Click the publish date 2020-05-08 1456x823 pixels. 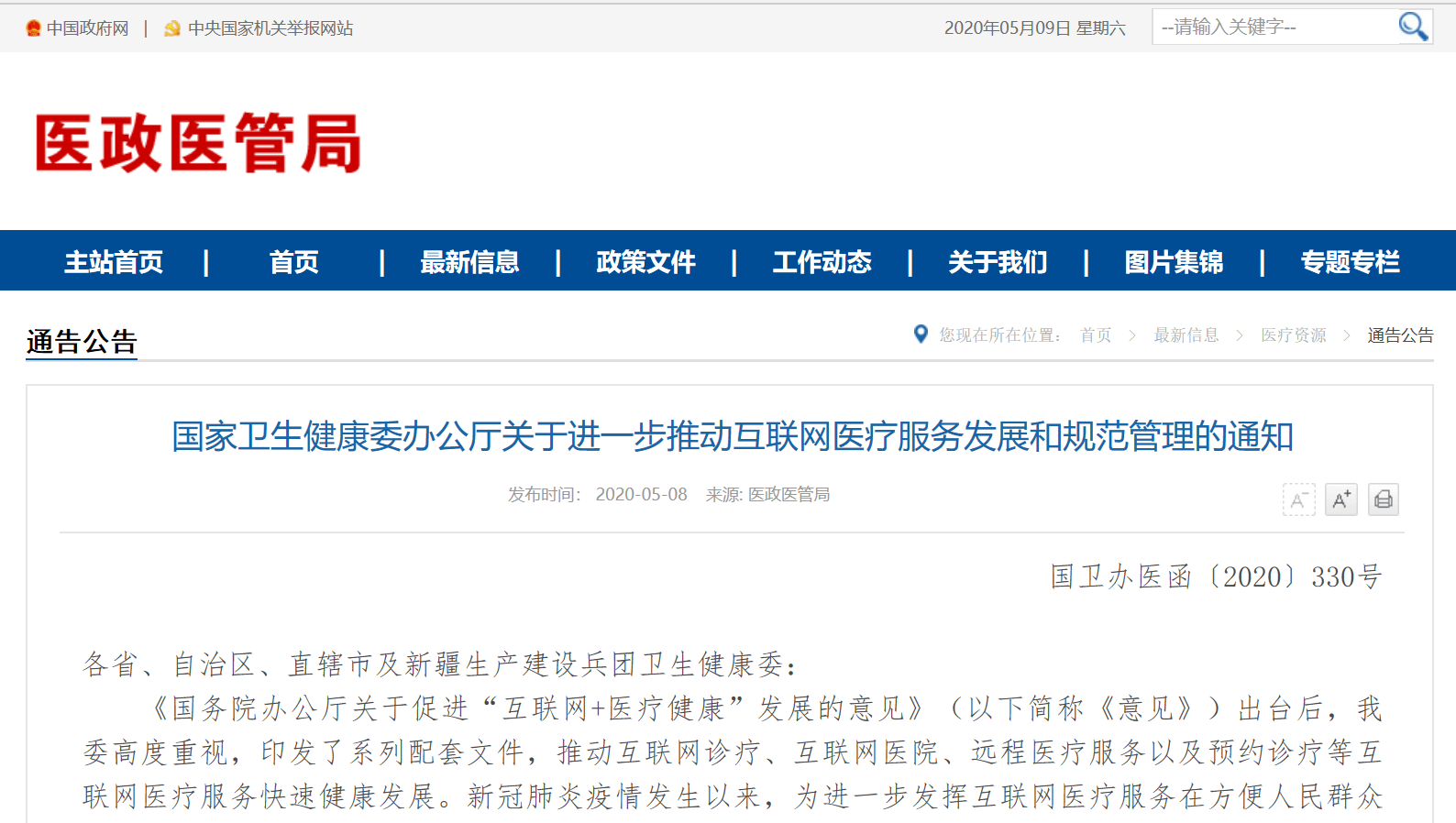coord(641,495)
